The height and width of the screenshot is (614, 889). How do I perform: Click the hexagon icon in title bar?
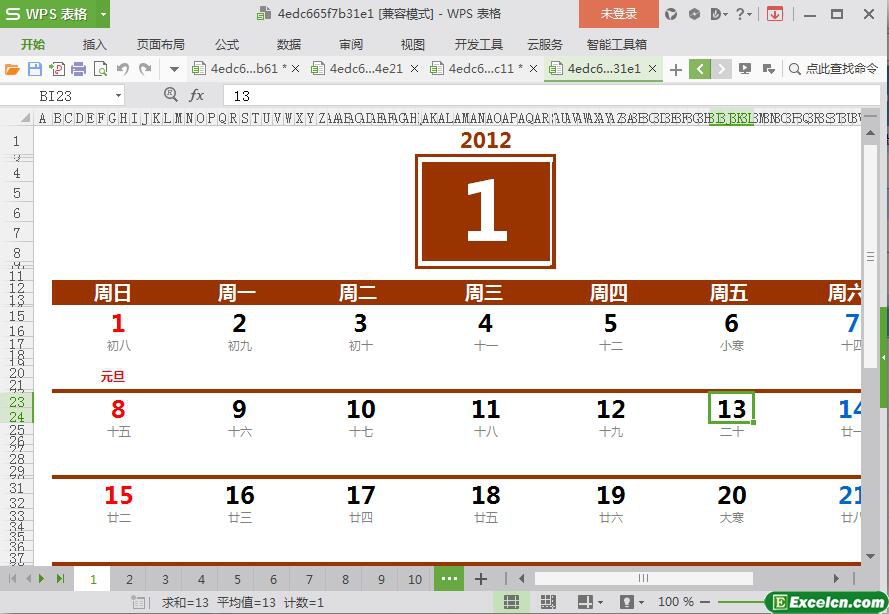tap(694, 14)
